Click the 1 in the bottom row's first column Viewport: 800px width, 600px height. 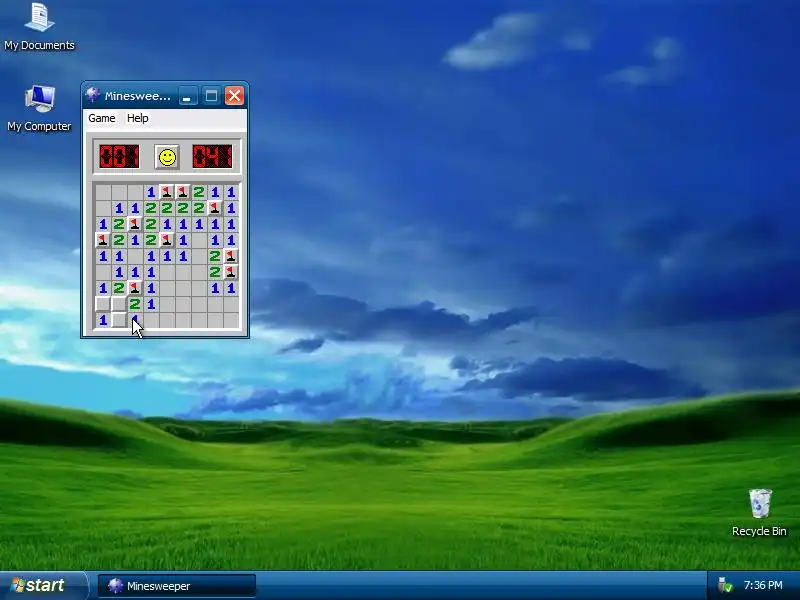103,320
